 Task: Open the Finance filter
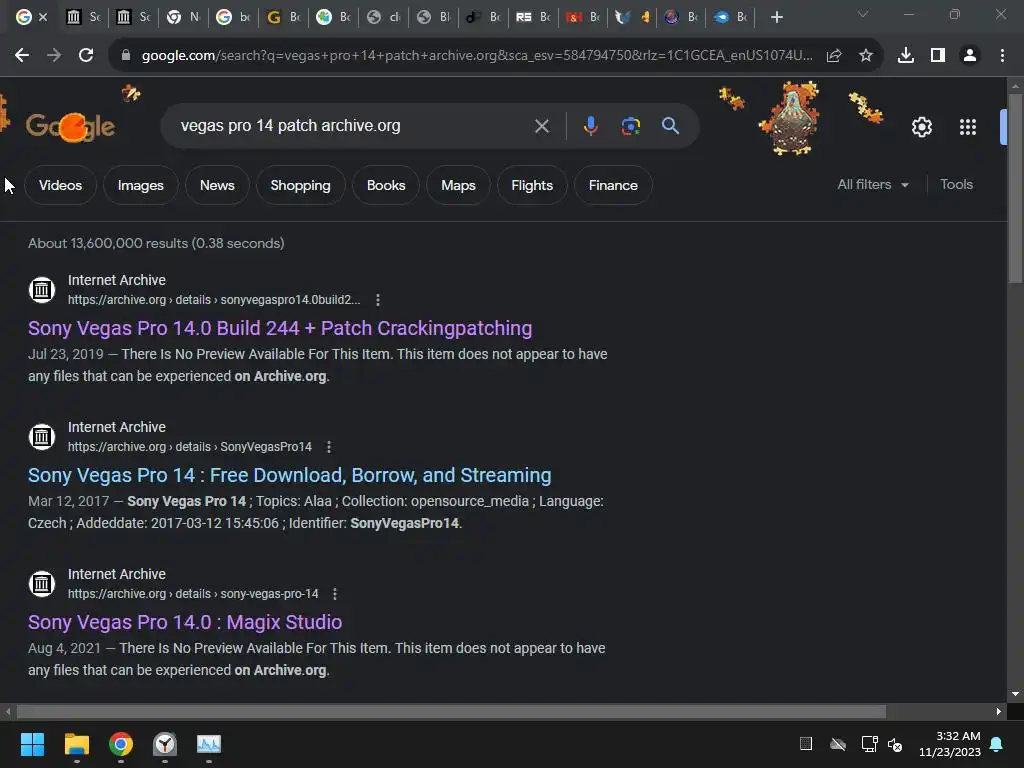[x=613, y=185]
